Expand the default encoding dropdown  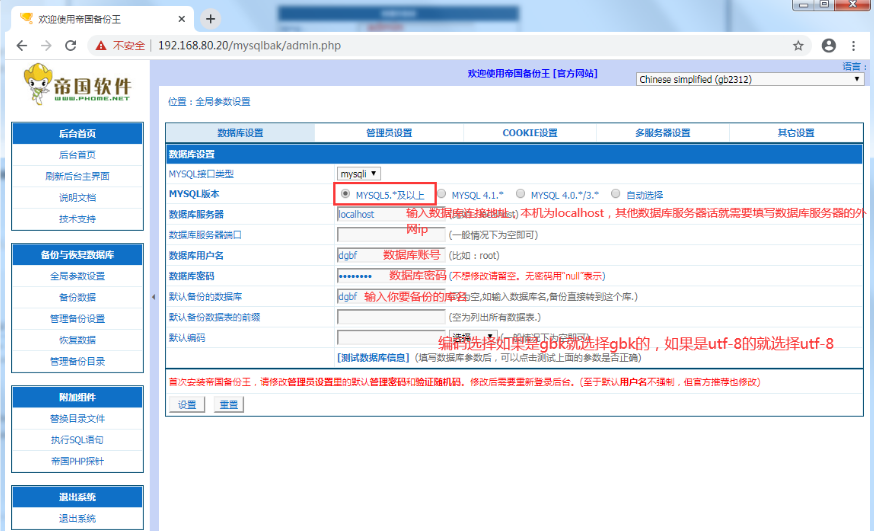pos(473,338)
